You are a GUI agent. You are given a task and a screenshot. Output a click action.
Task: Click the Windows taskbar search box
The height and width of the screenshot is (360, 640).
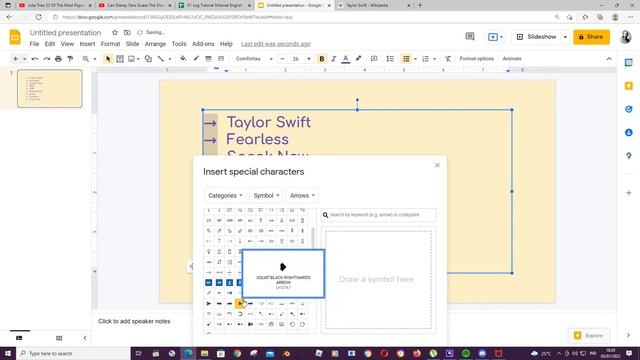pos(73,353)
